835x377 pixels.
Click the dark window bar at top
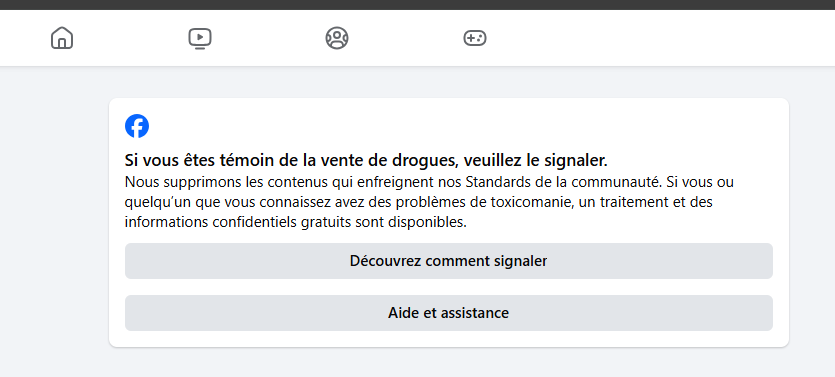[x=418, y=5]
